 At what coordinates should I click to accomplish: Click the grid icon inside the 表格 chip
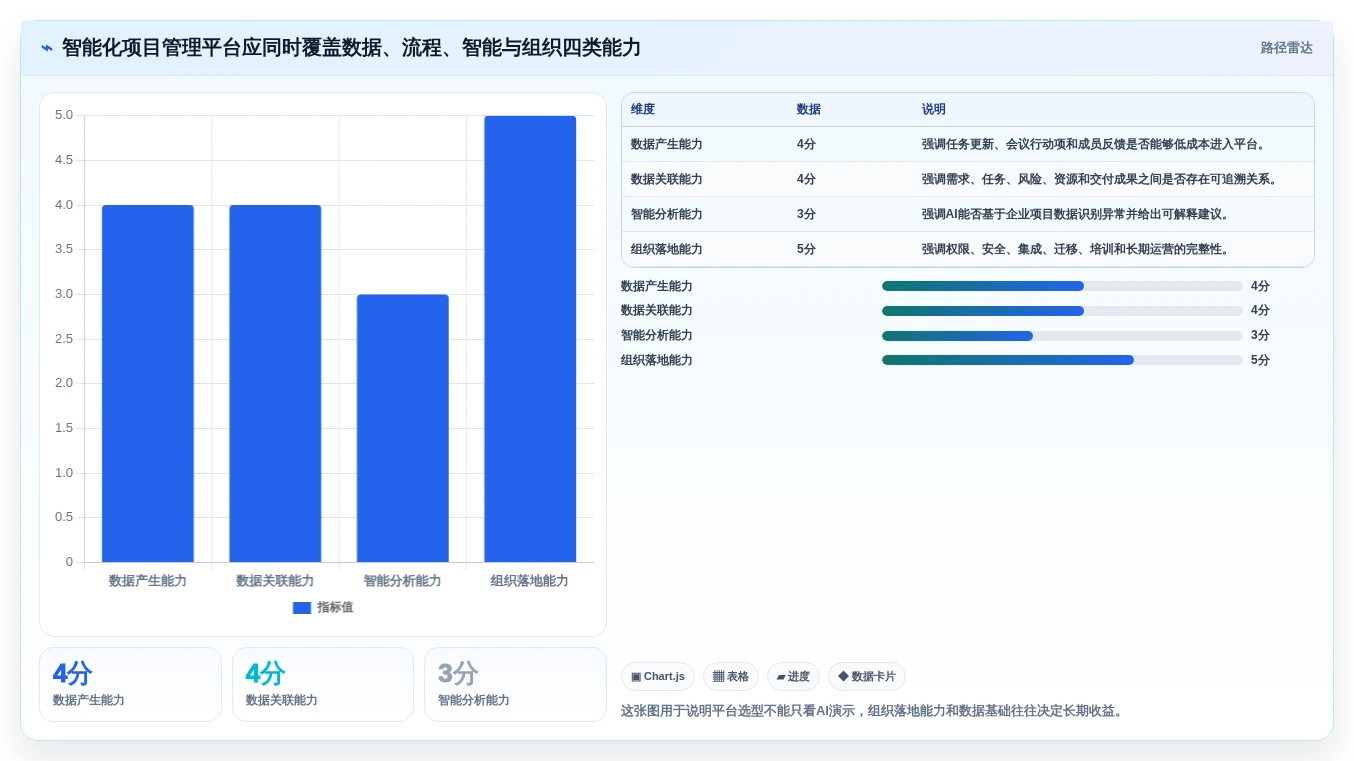tap(718, 677)
